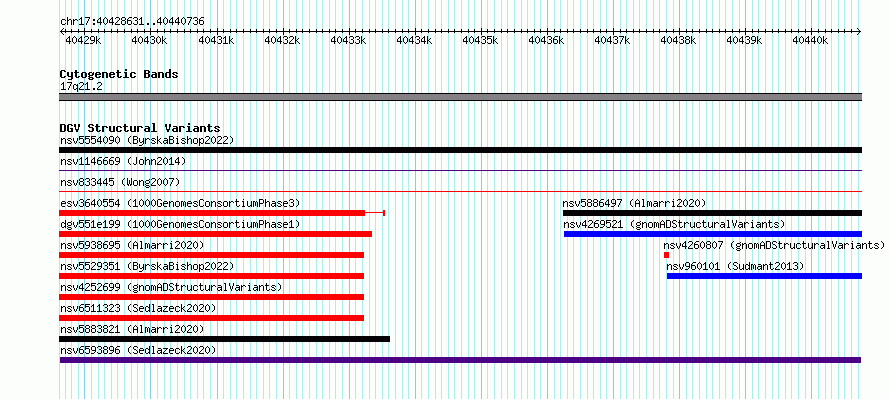
Task: Click the nsv6511323 (Sedlazeck2020) label
Action: (x=138, y=308)
